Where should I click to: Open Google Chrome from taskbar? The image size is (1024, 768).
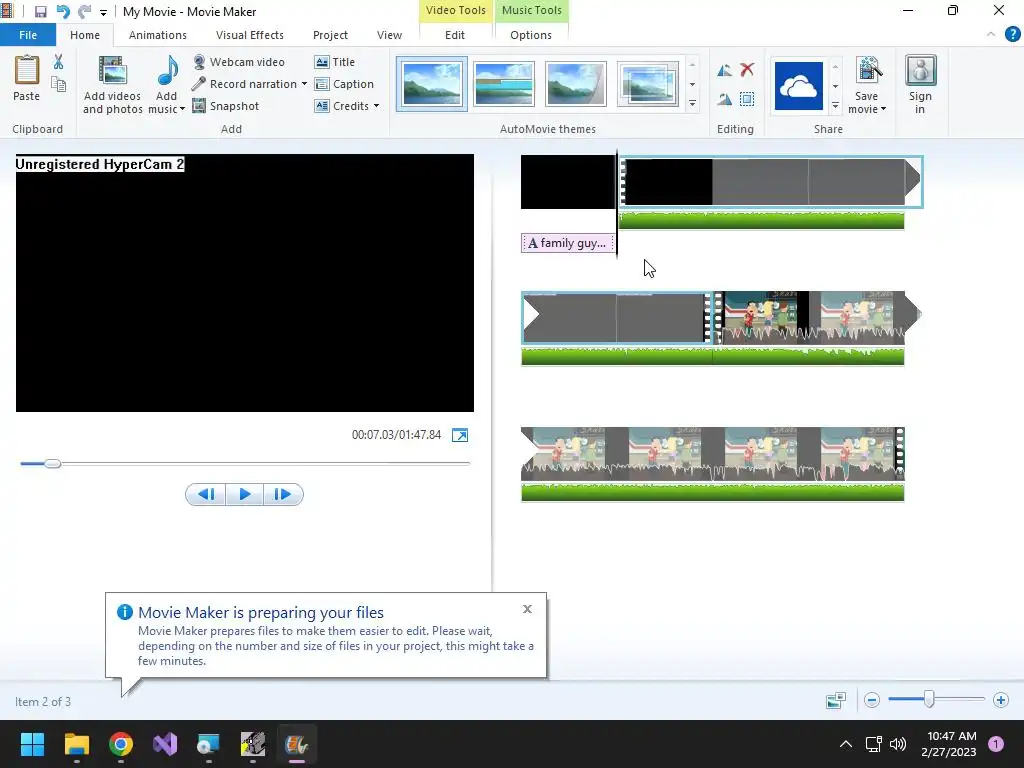click(121, 744)
